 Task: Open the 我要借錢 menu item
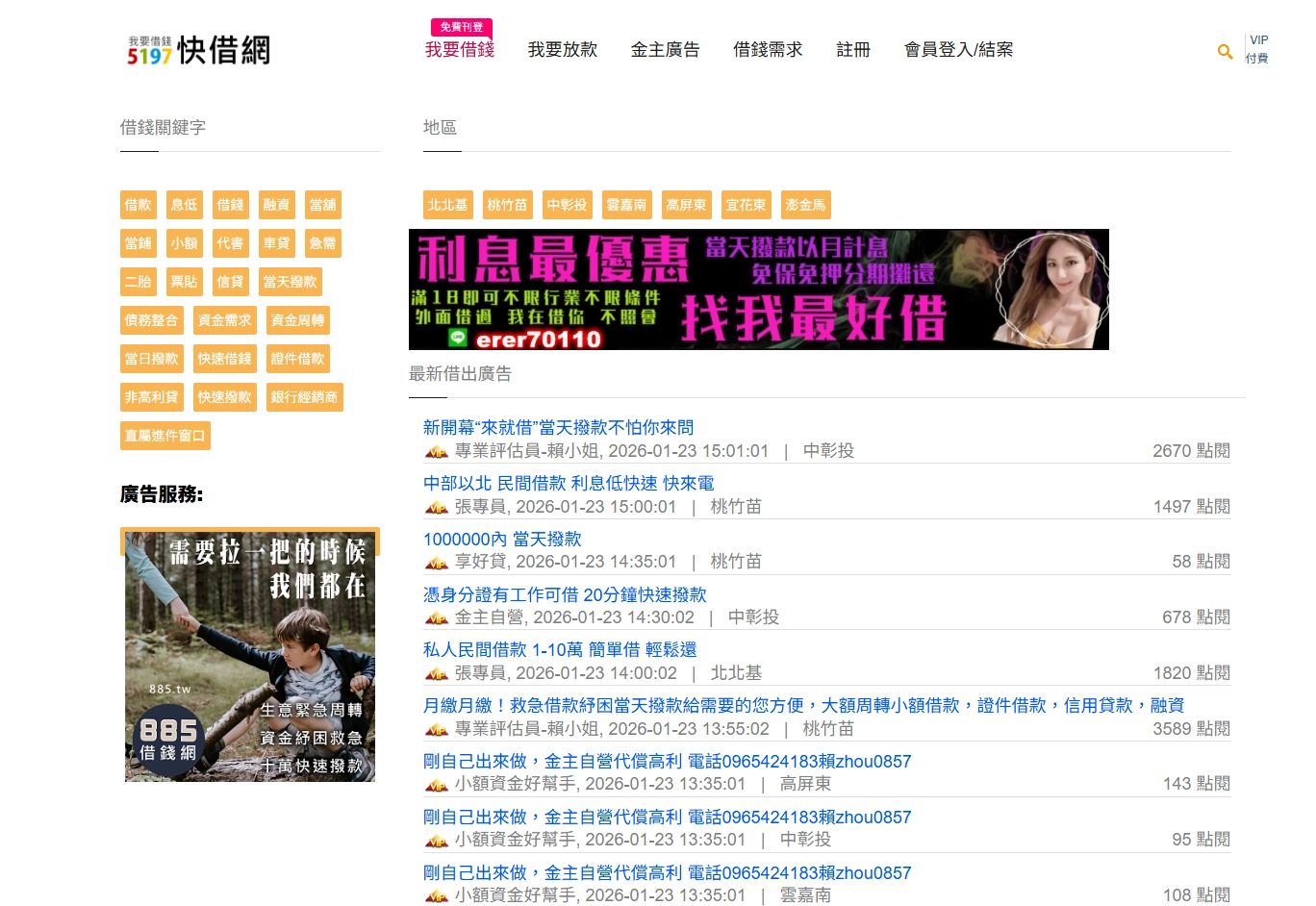(460, 50)
